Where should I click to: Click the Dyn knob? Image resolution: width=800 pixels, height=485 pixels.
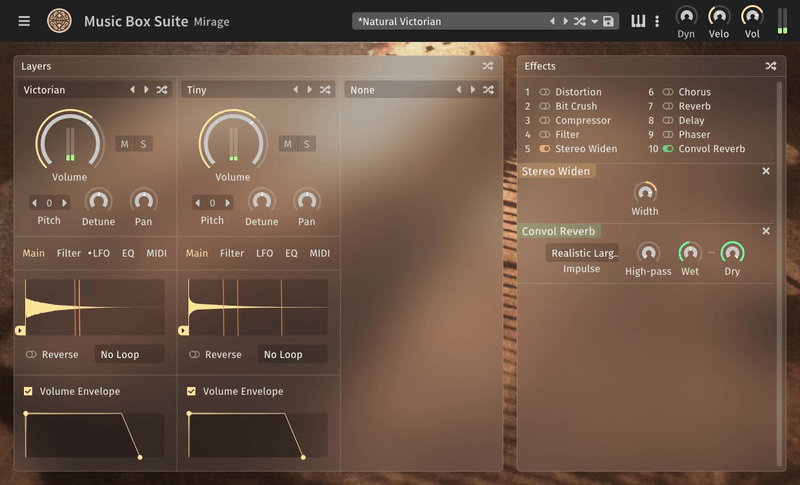click(686, 16)
